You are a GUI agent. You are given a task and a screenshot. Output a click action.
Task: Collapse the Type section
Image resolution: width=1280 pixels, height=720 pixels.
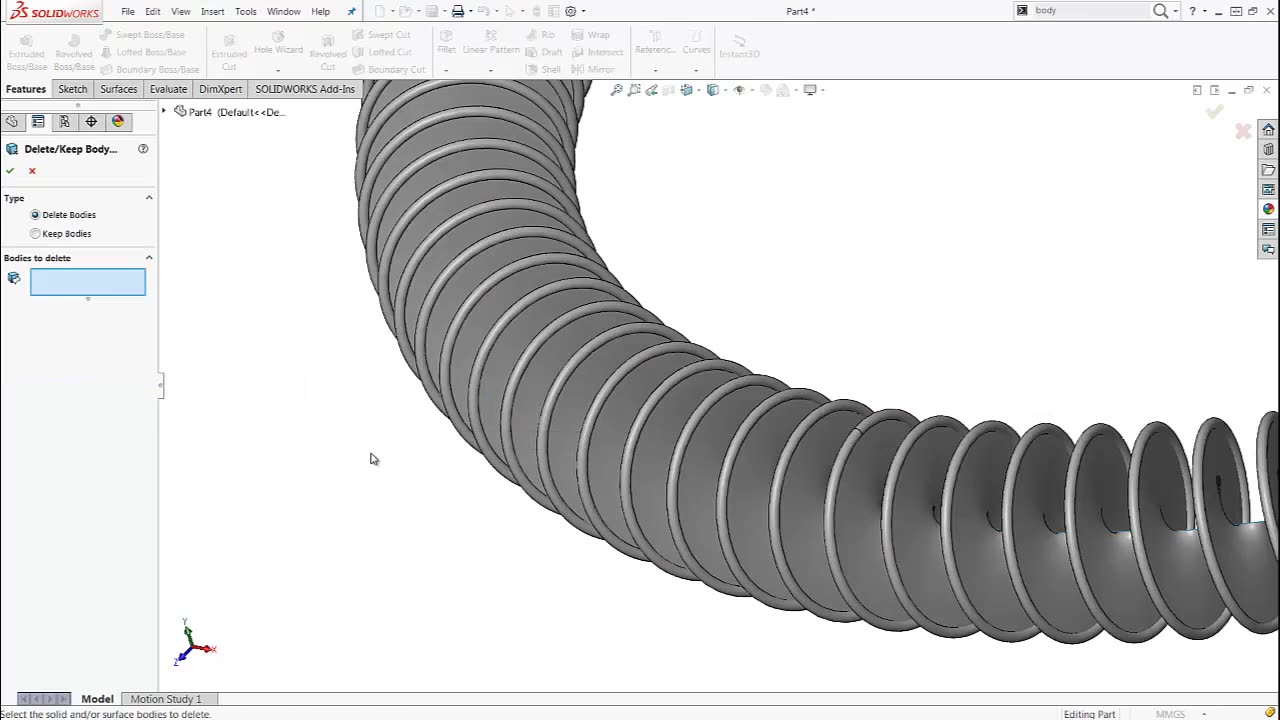[x=149, y=198]
